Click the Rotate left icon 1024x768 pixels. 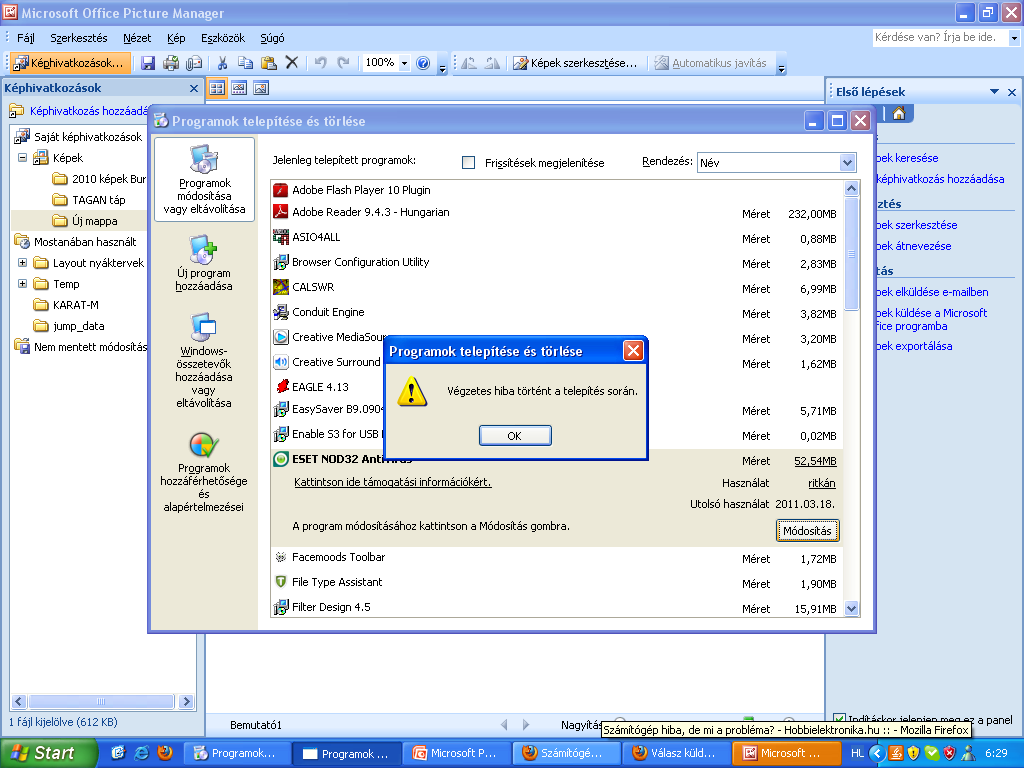click(x=468, y=63)
